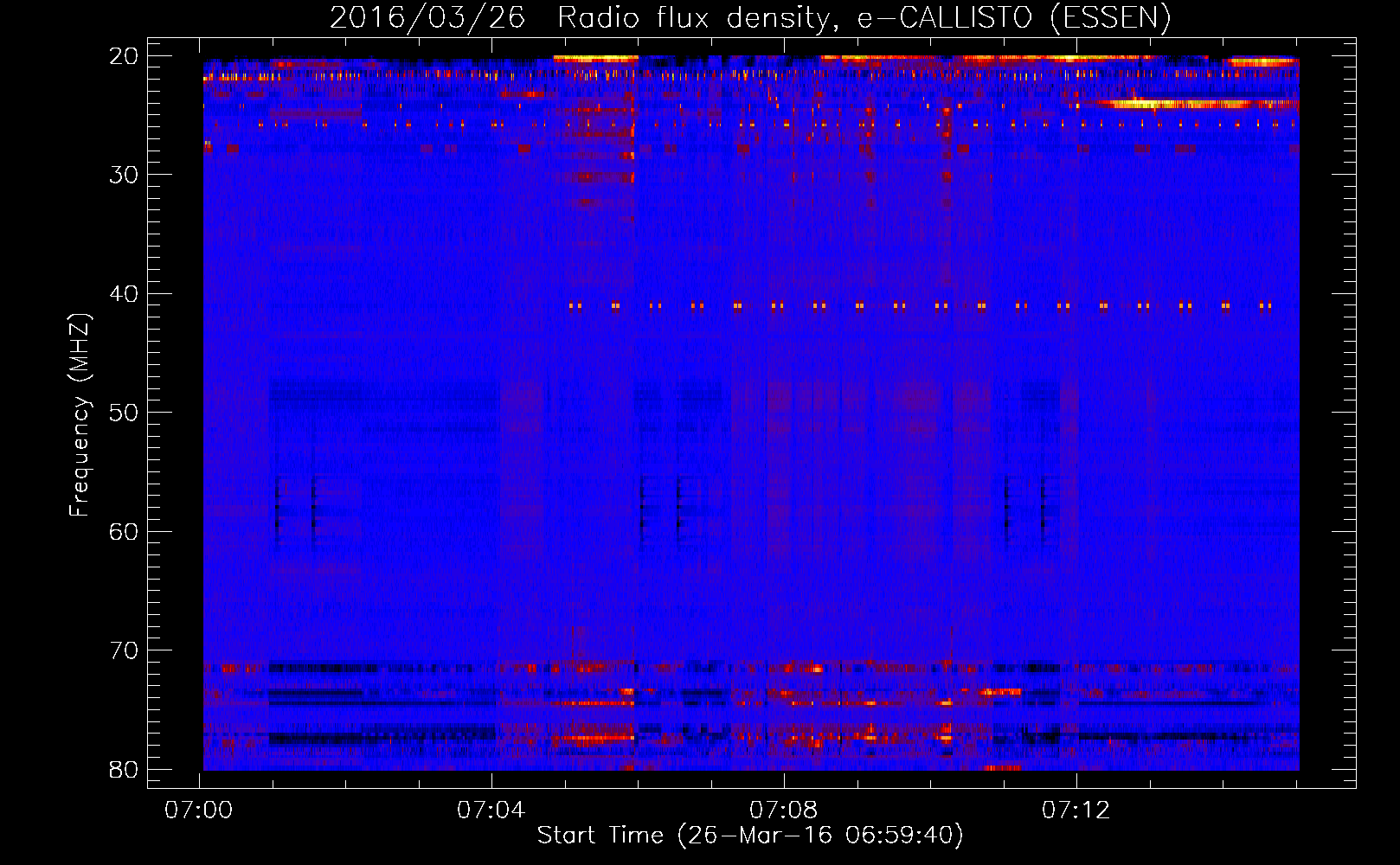Click the 20 frequency tick label
Screen dimensions: 1400x865
pos(125,56)
